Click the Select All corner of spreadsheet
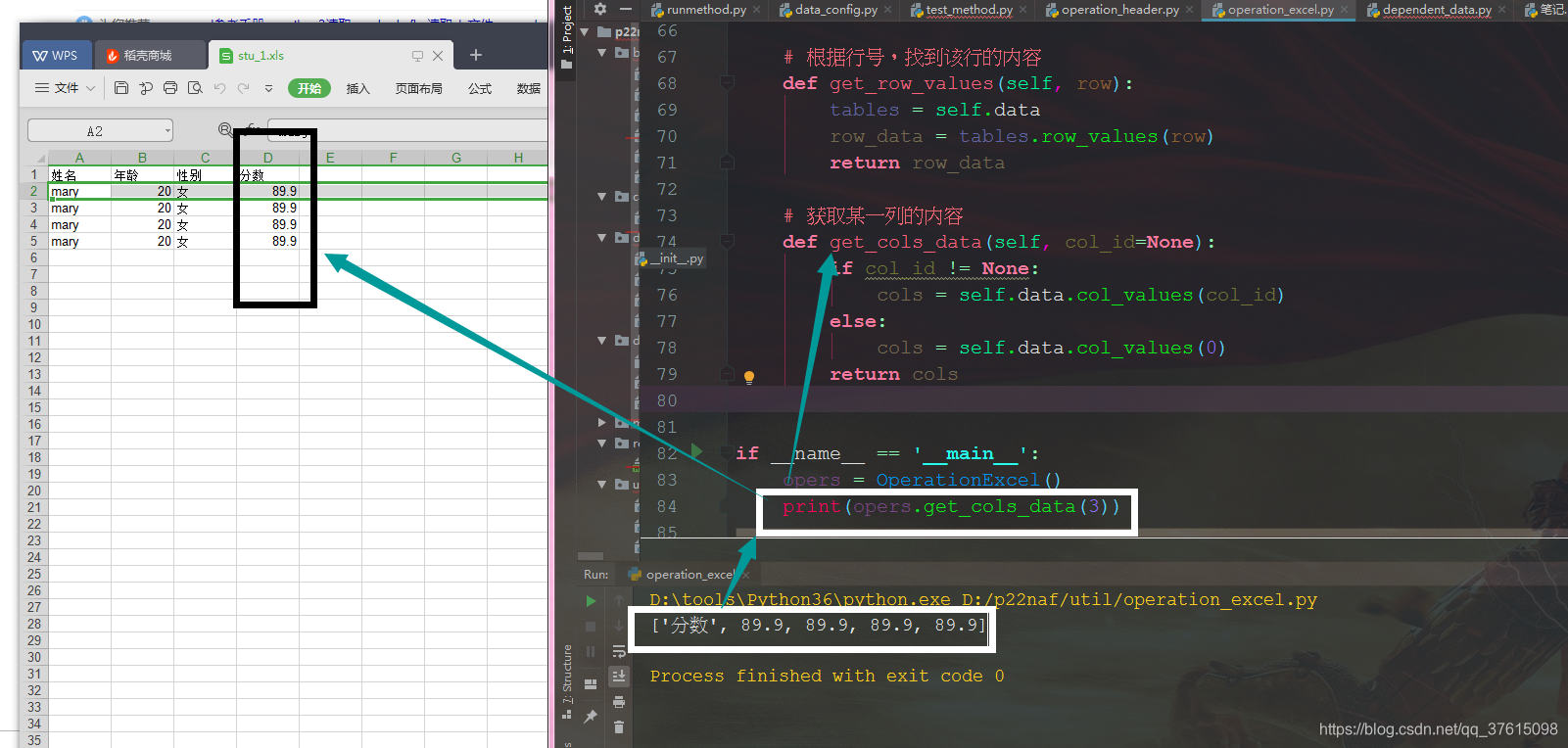 40,158
